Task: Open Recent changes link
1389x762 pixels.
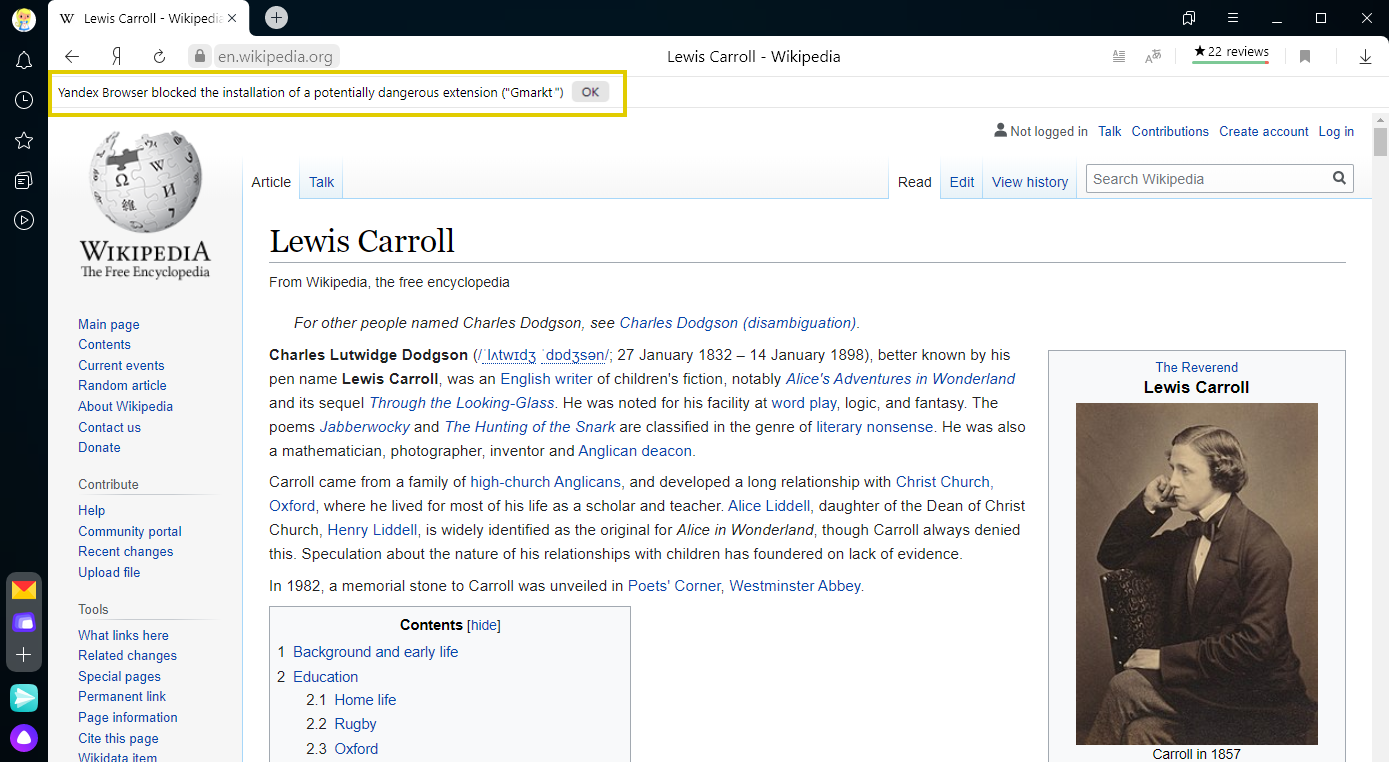Action: [126, 551]
